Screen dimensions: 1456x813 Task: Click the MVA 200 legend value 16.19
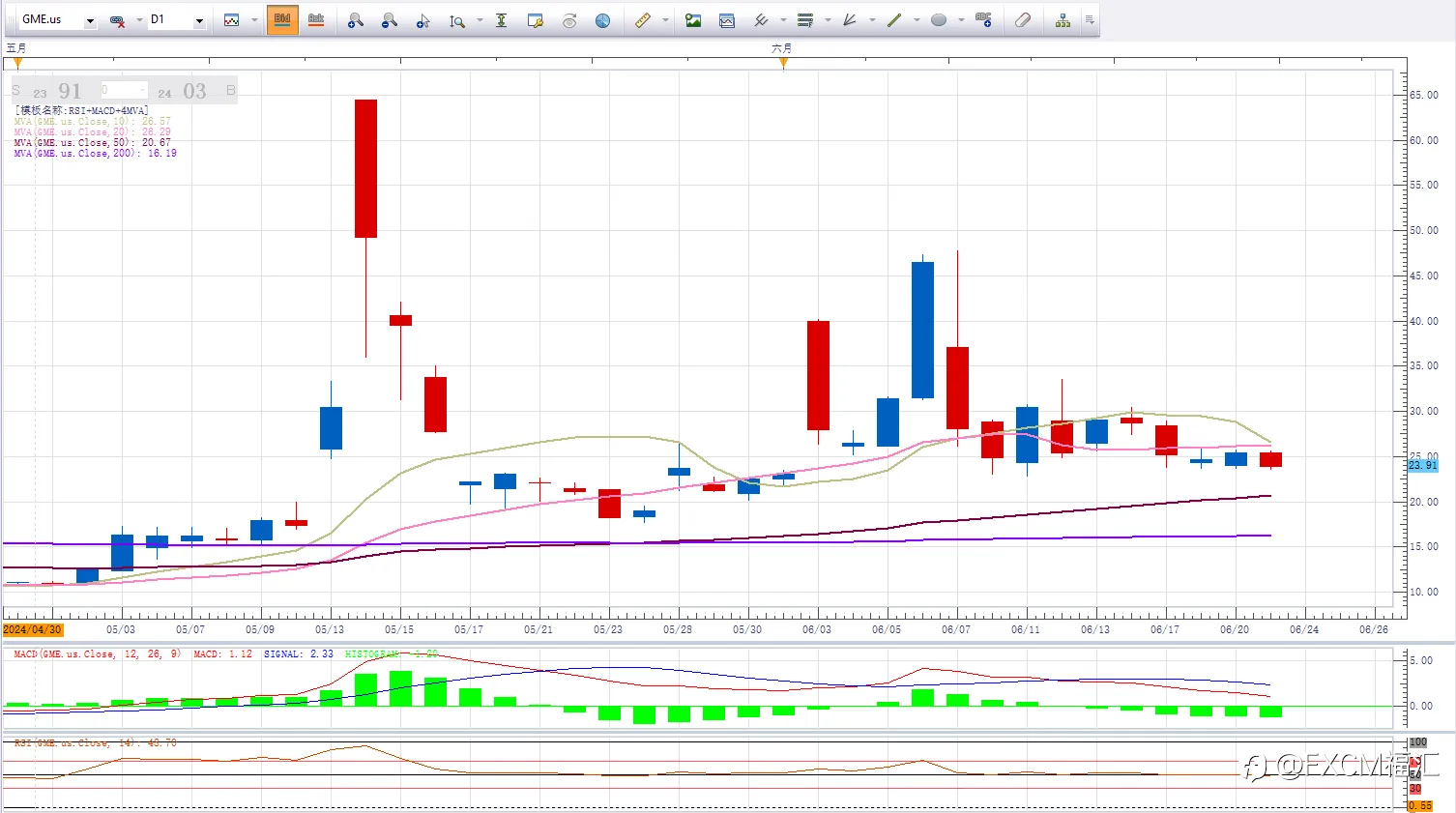click(x=162, y=154)
